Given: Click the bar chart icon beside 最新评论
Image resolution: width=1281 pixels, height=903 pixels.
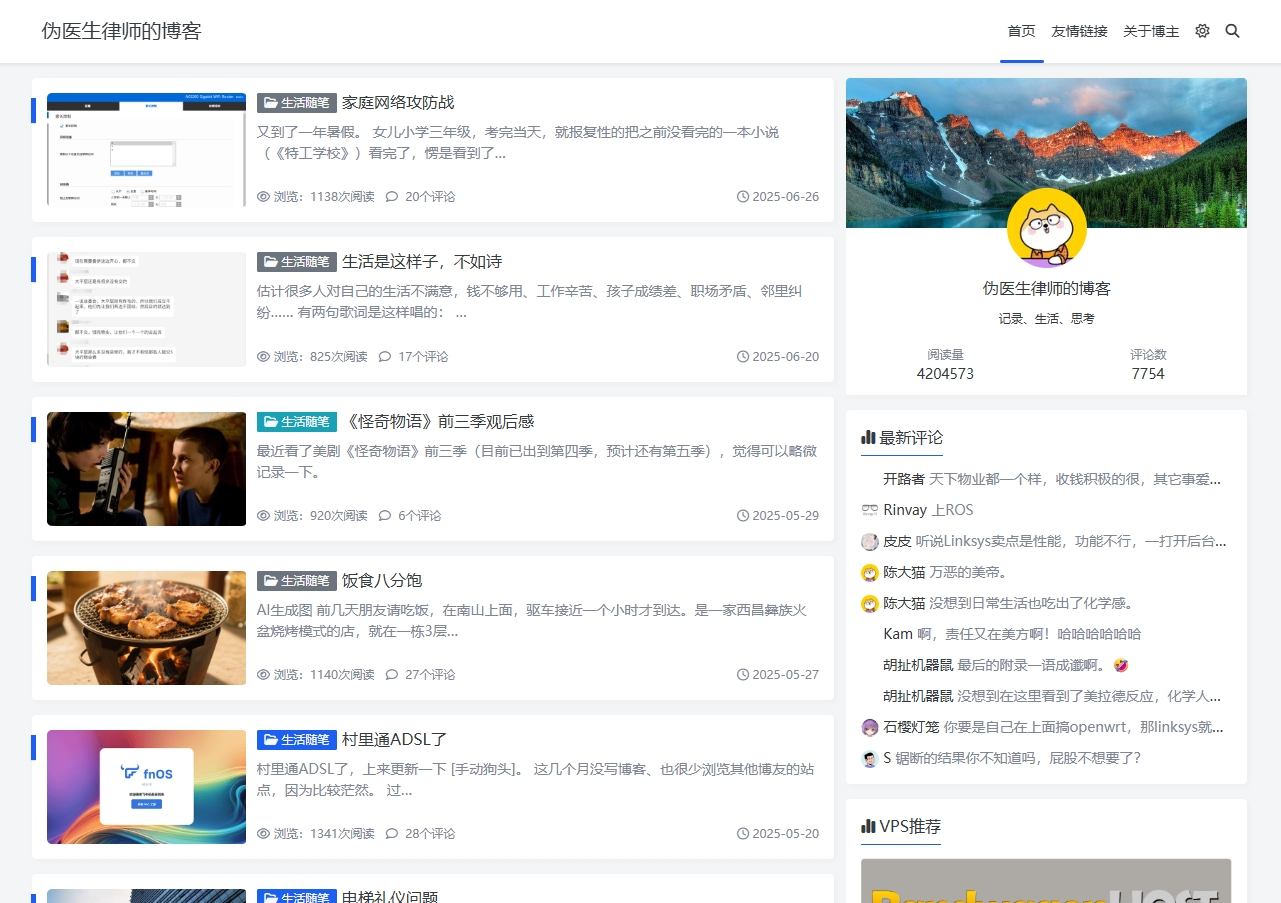Looking at the screenshot, I should tap(866, 436).
